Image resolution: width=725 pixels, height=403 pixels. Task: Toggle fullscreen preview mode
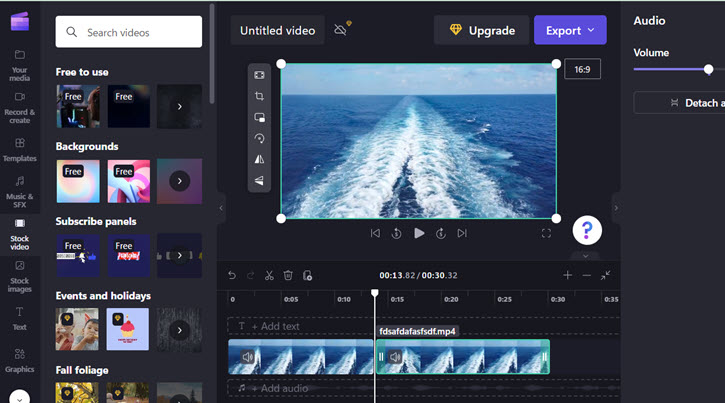pos(546,233)
